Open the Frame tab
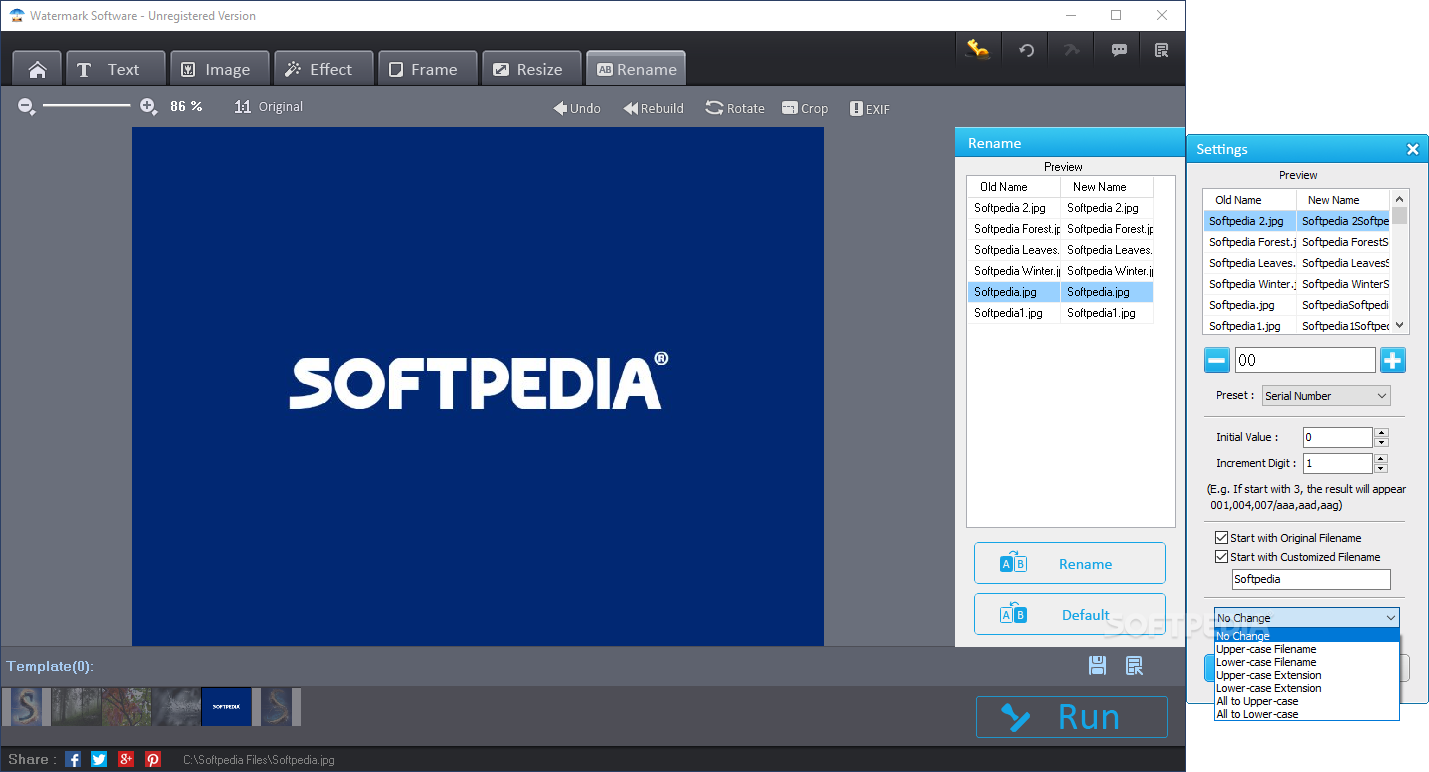 pos(428,69)
